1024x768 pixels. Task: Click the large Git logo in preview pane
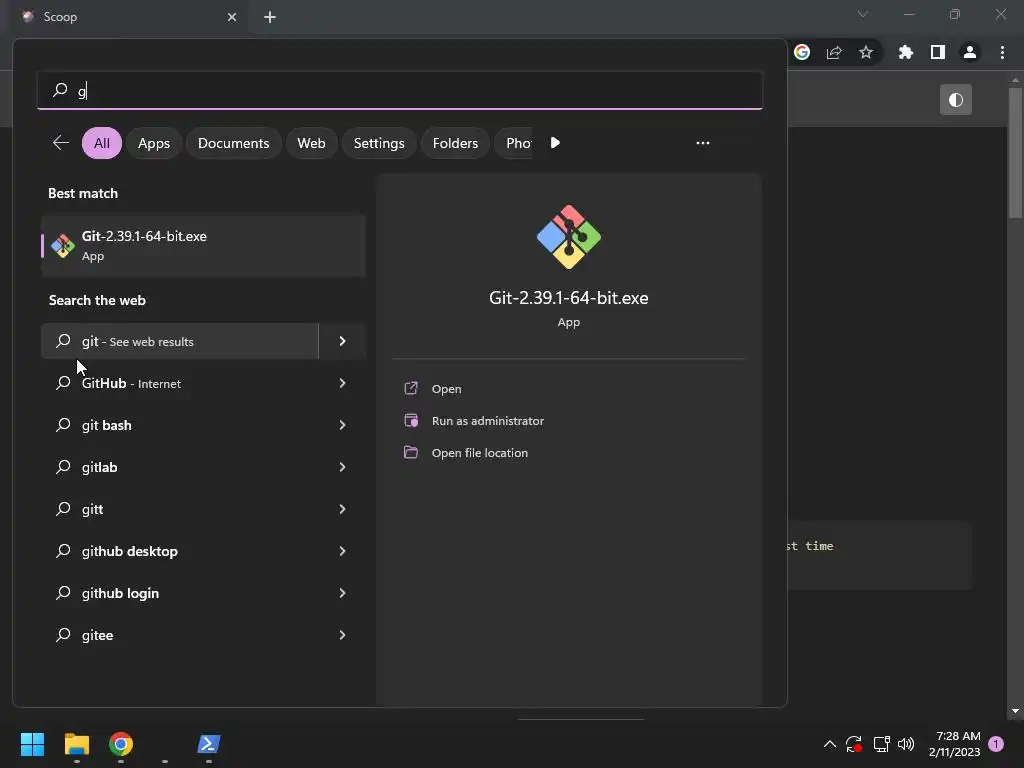click(569, 236)
